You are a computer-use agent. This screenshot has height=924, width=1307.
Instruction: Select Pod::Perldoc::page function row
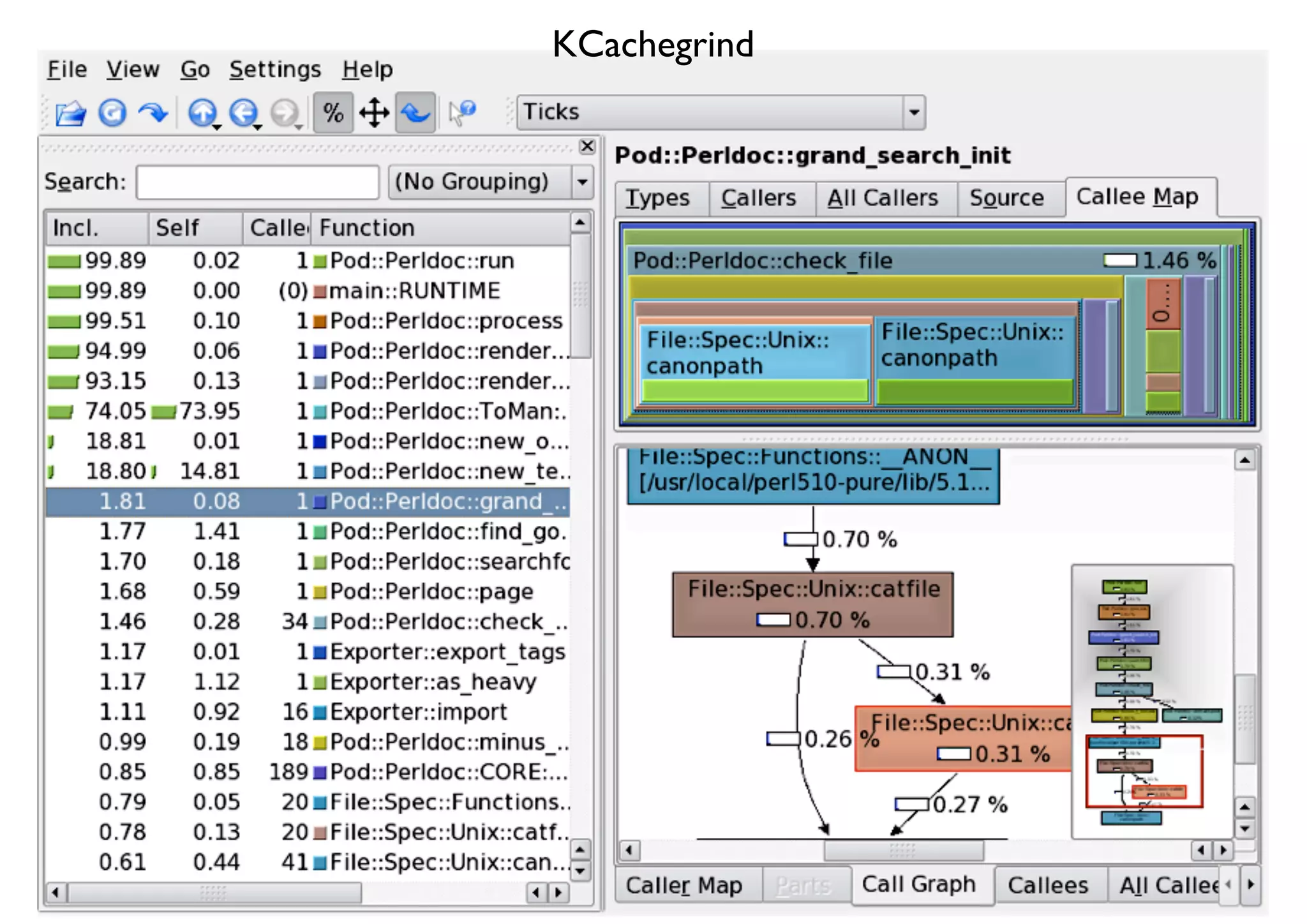point(431,592)
